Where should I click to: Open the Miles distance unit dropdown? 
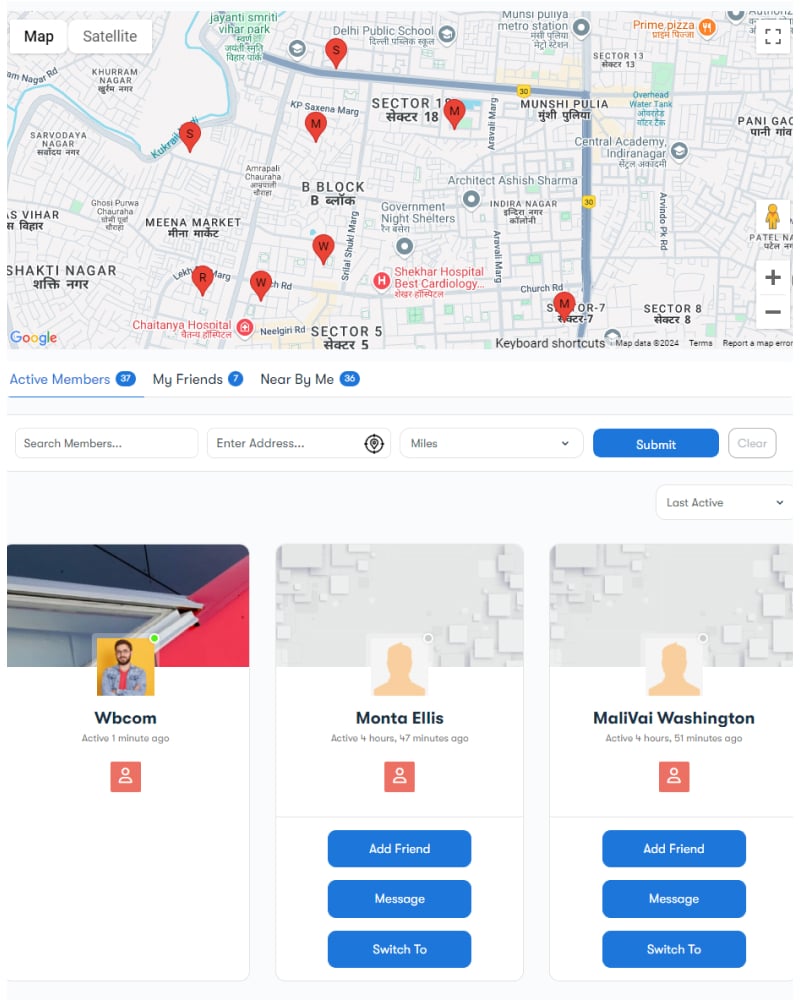click(491, 443)
